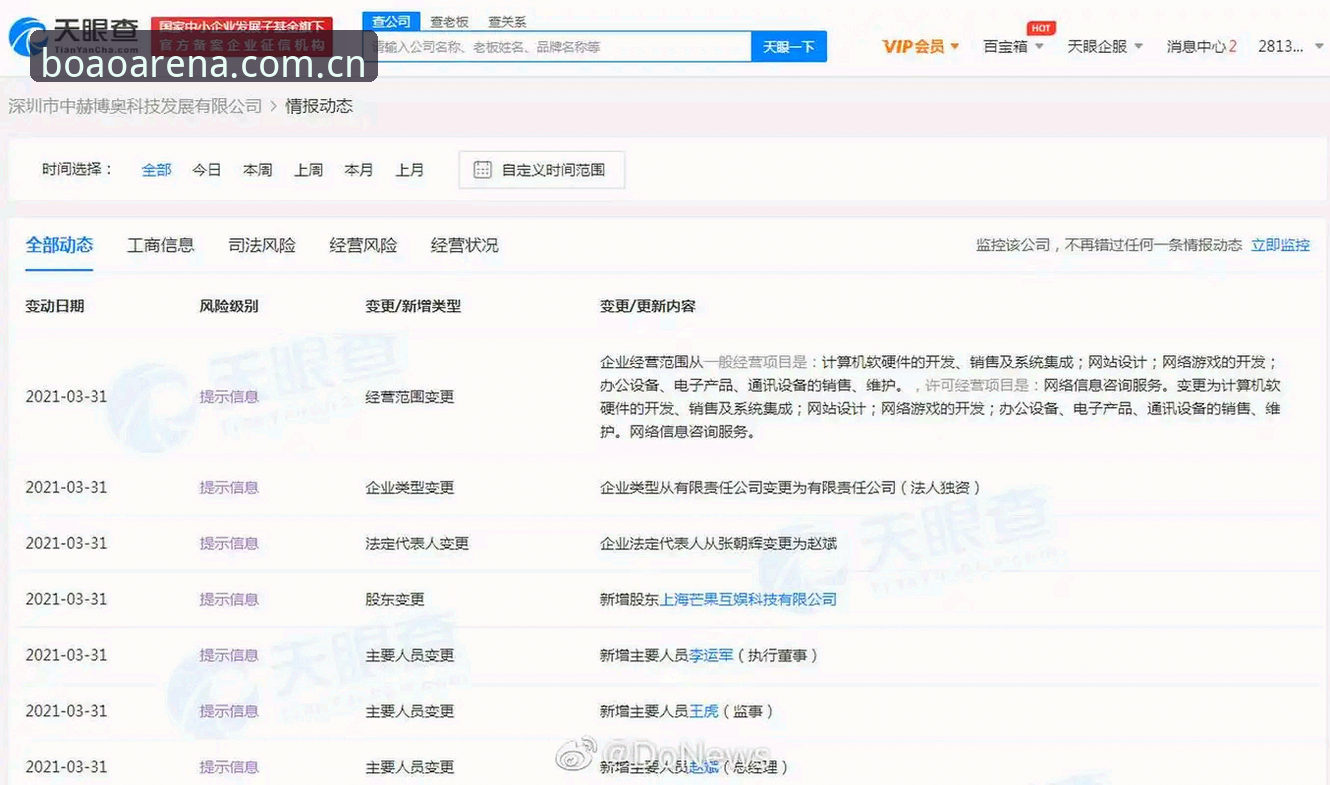Screen dimensions: 1330x785
Task: Open the 消息中心 notifications
Action: click(x=1201, y=46)
